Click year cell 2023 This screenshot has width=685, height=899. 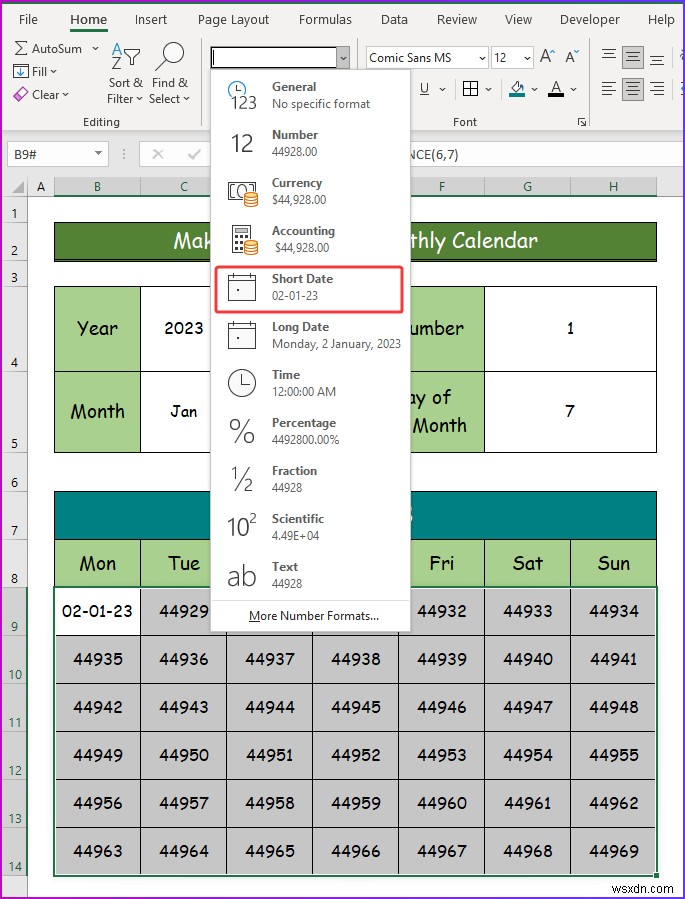pos(183,329)
